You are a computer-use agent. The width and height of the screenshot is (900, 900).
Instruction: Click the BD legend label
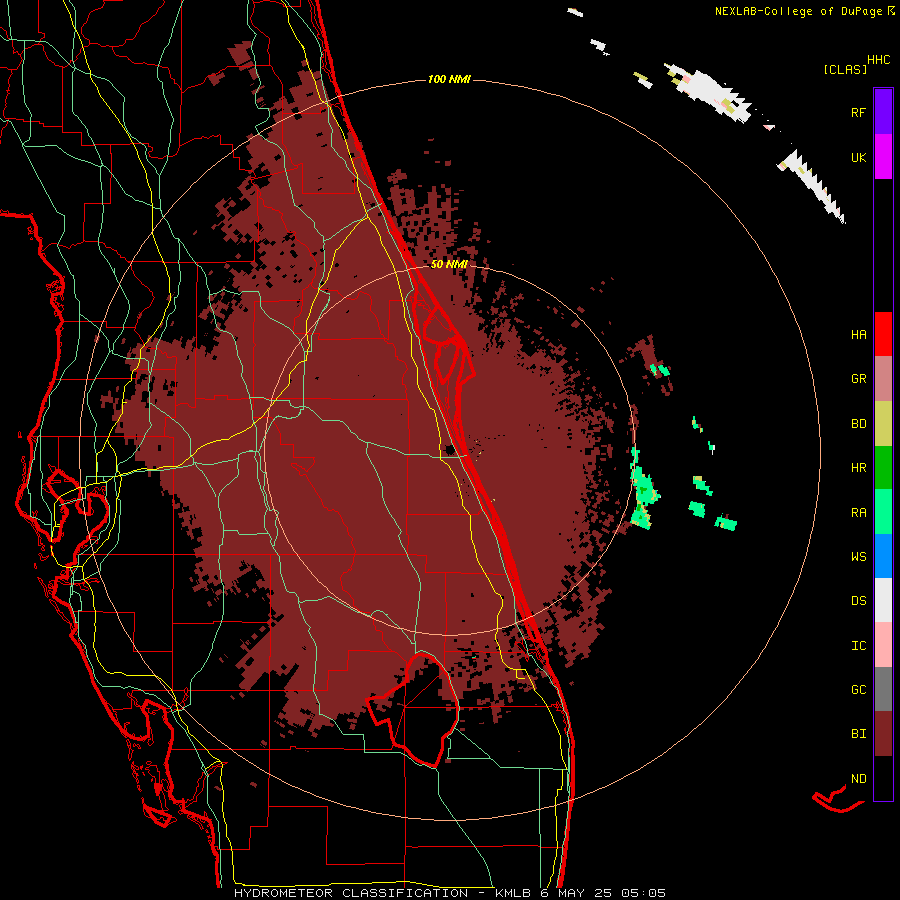point(858,424)
